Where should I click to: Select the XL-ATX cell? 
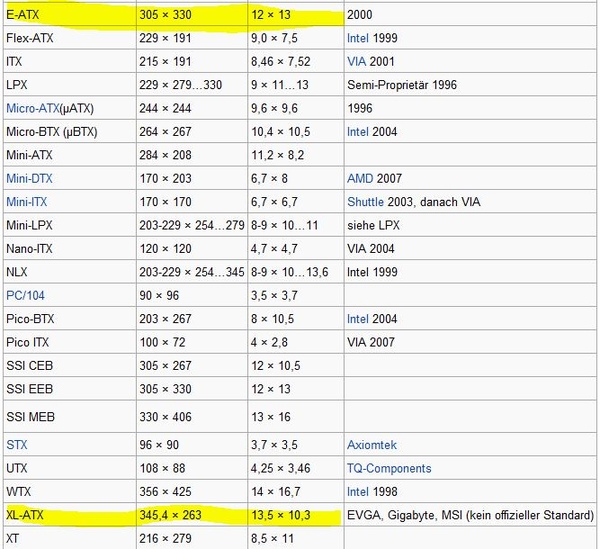(70, 515)
